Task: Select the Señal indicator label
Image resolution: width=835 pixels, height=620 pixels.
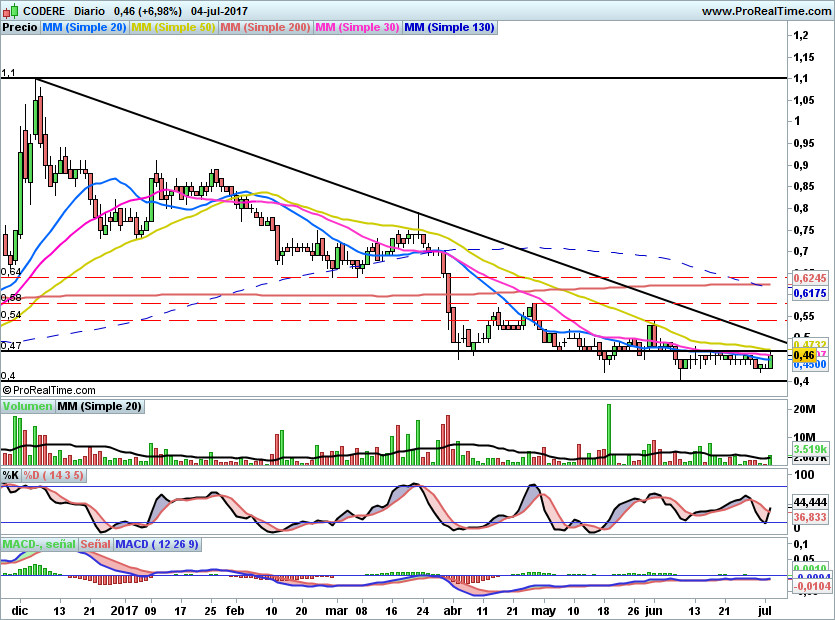Action: pyautogui.click(x=92, y=544)
